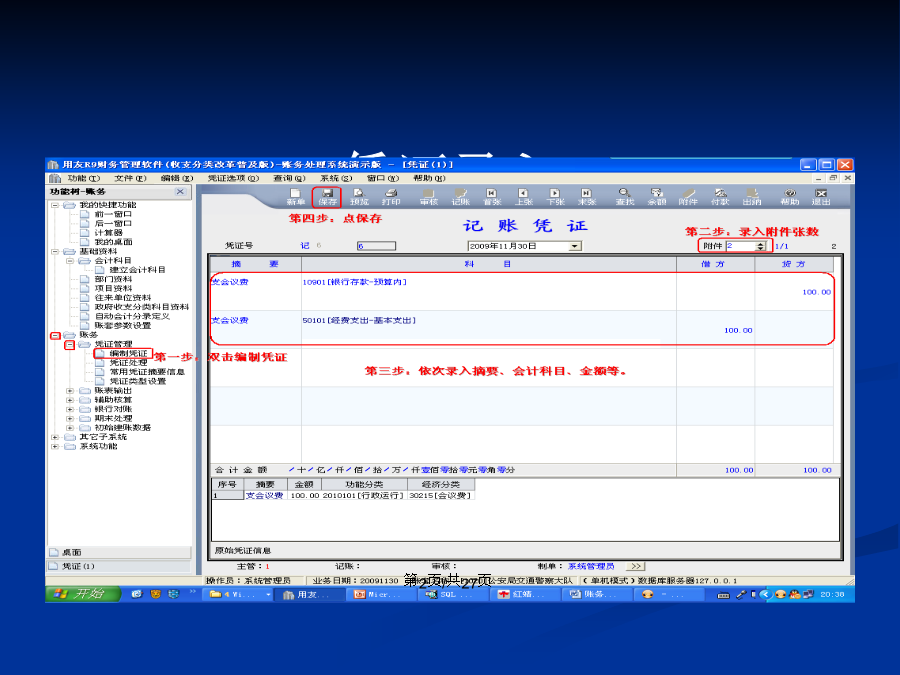Select 部门资料 tree item

coord(113,279)
